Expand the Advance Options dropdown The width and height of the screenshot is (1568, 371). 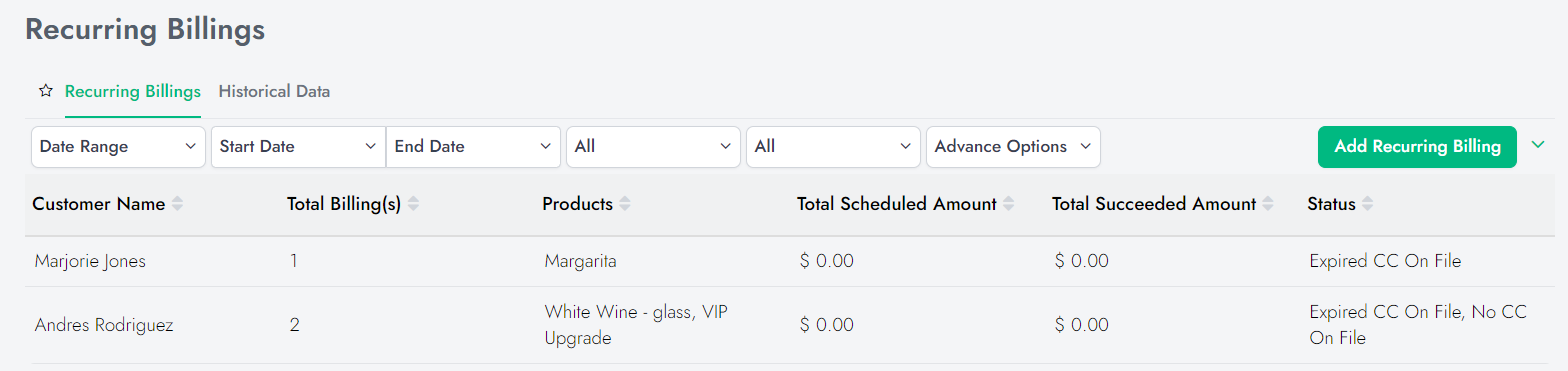pyautogui.click(x=1013, y=147)
